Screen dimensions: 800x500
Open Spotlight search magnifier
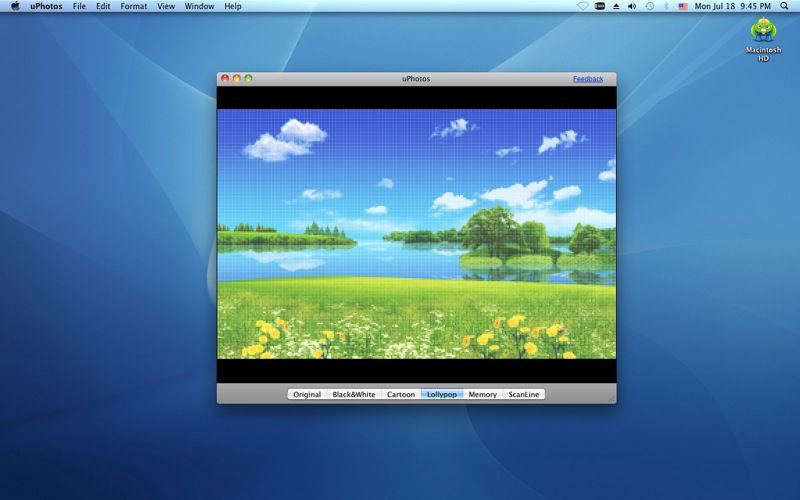pyautogui.click(x=784, y=6)
